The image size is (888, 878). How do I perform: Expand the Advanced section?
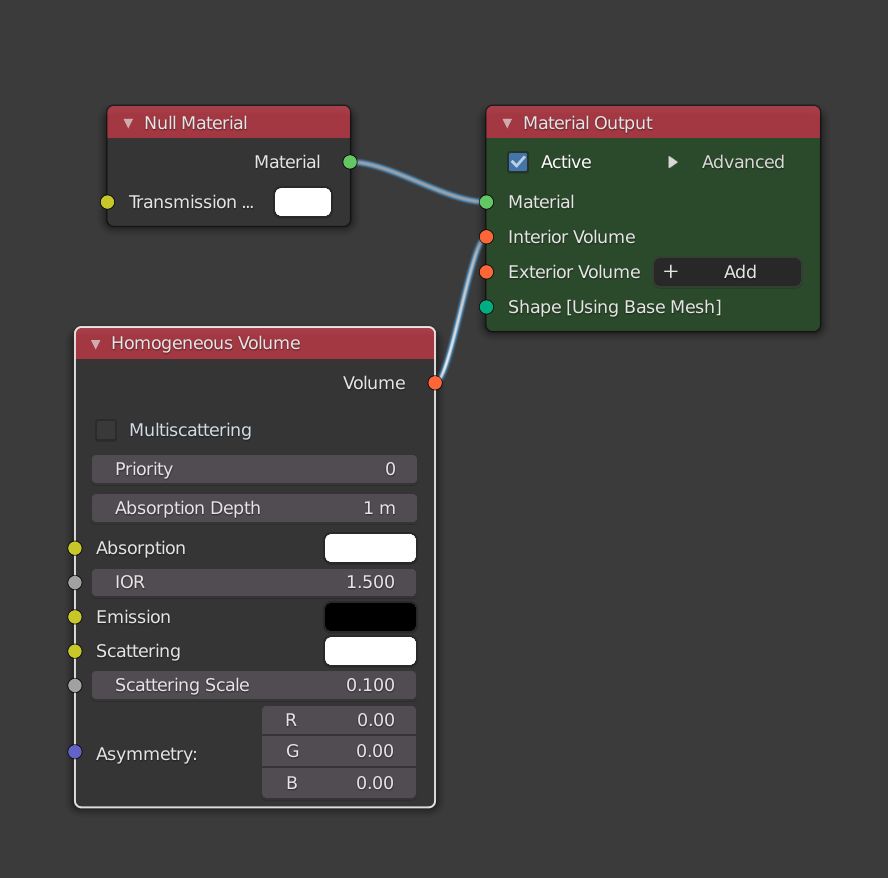coord(673,162)
